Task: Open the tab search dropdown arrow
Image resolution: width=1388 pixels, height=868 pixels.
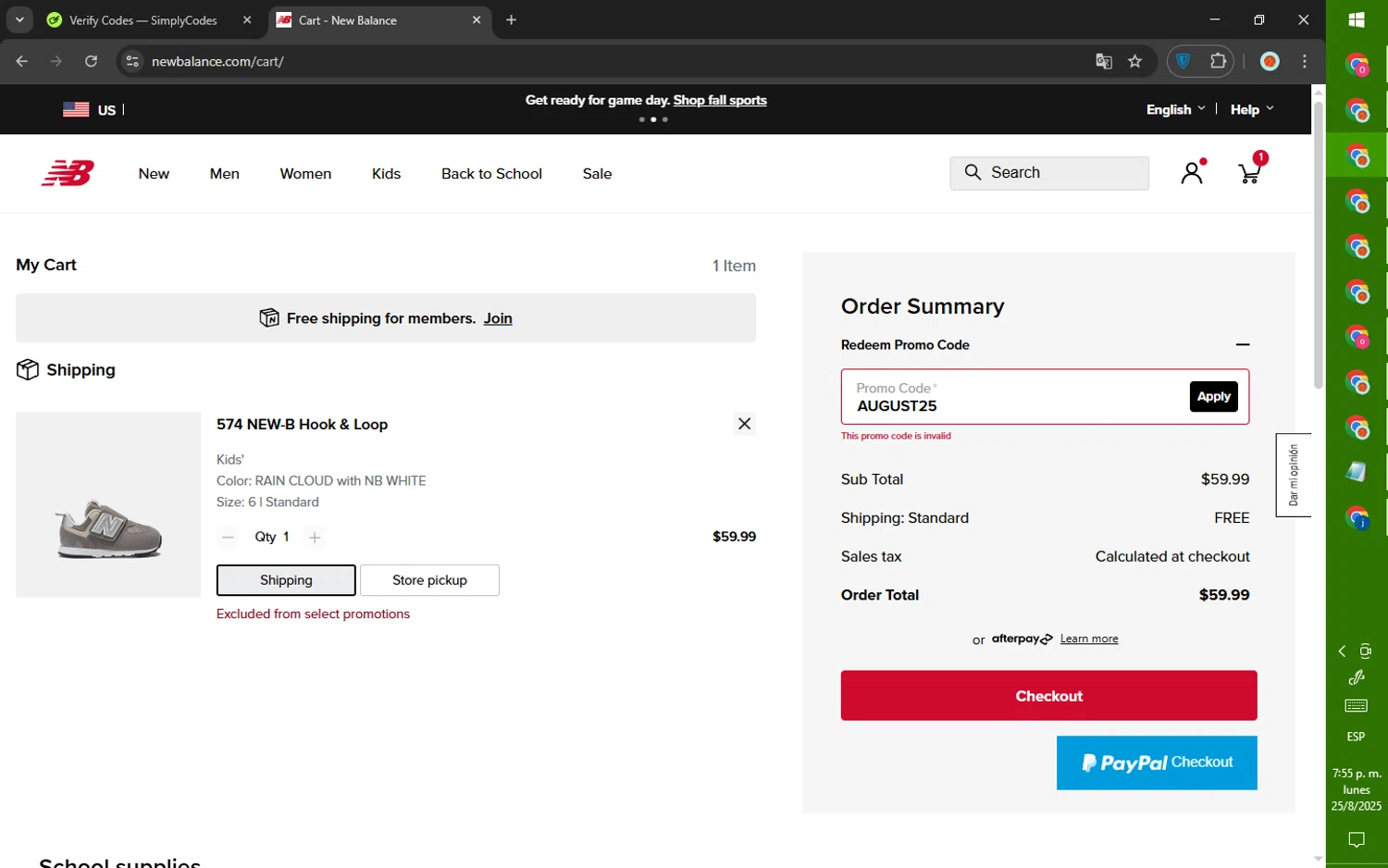Action: coord(19,19)
